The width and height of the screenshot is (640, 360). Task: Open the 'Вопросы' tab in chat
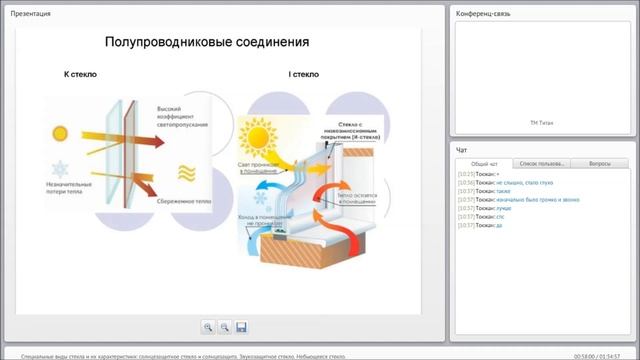coord(600,164)
